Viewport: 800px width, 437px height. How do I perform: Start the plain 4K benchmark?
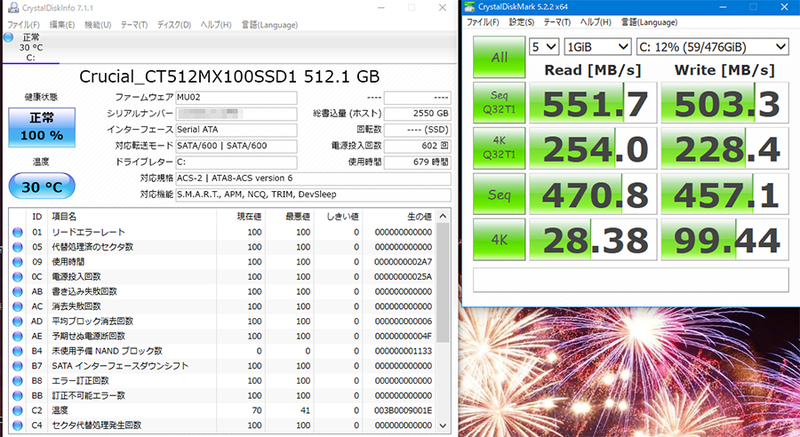click(x=499, y=239)
